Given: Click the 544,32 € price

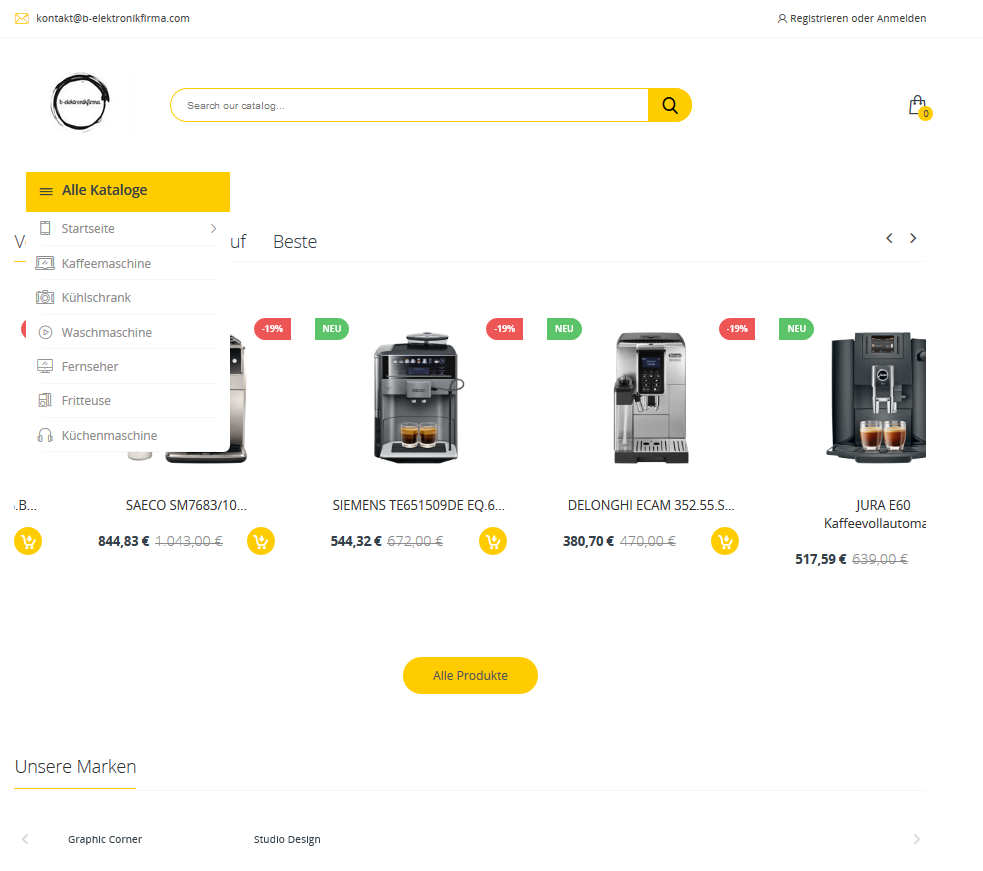Looking at the screenshot, I should tap(356, 541).
